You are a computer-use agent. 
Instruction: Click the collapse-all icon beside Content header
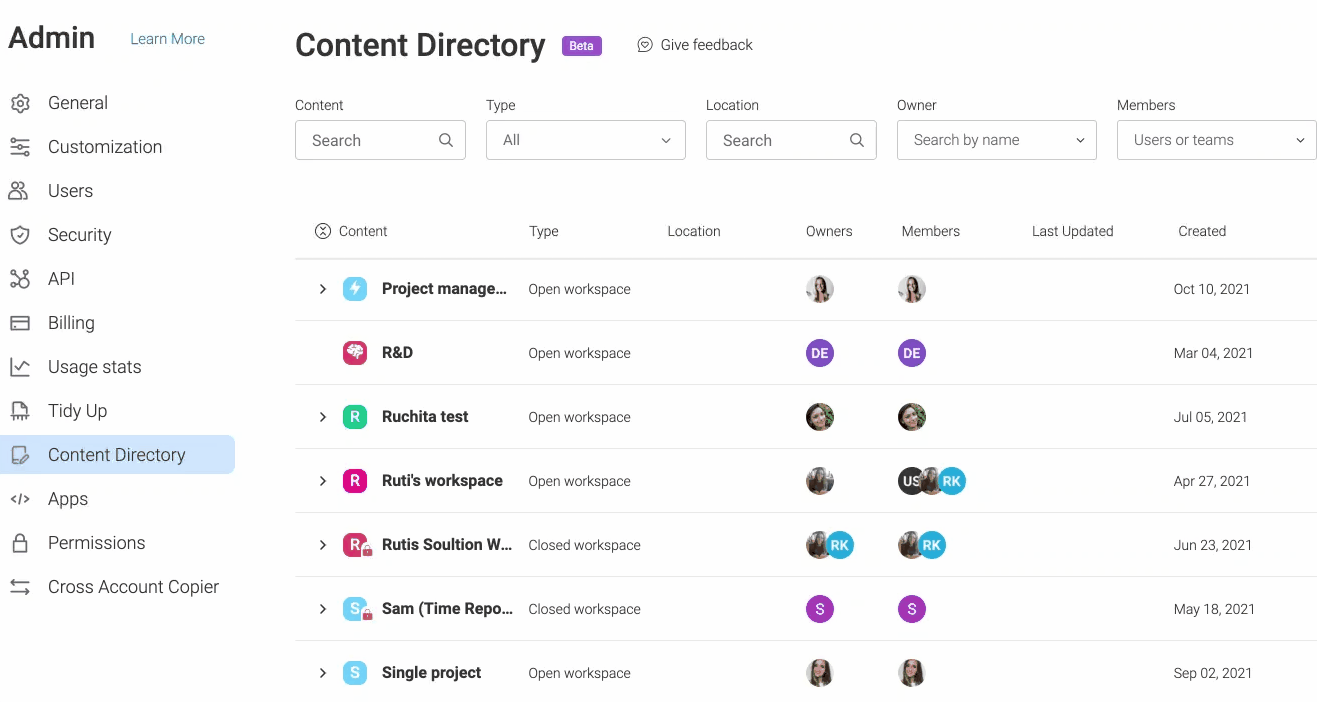[x=323, y=231]
